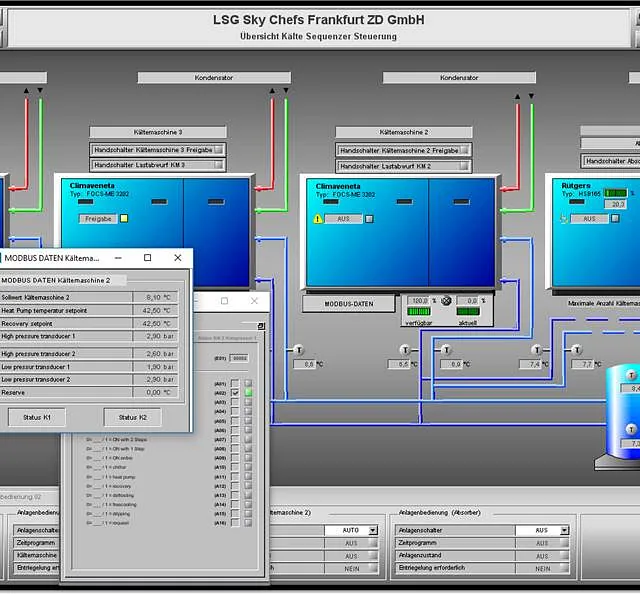
Task: Click the 100,0 % verfügbar value field
Action: (419, 301)
